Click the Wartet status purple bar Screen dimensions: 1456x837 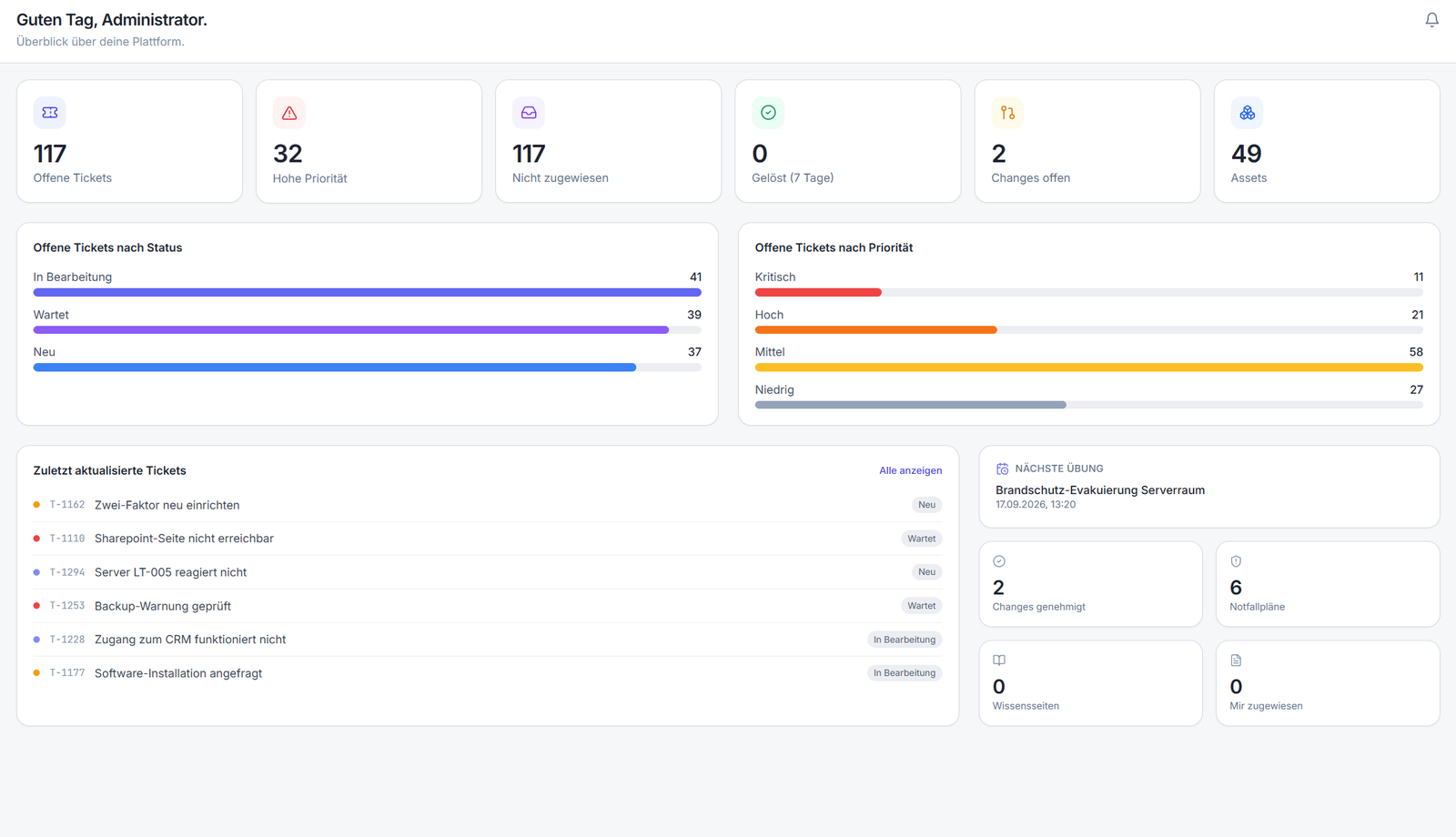[x=351, y=330]
